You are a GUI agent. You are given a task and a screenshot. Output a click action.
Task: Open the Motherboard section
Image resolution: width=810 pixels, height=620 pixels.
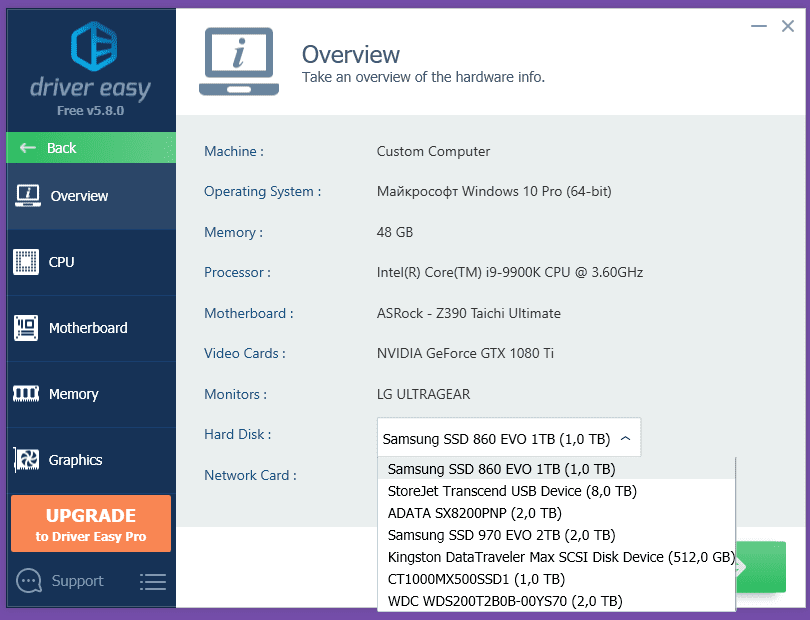coord(91,328)
